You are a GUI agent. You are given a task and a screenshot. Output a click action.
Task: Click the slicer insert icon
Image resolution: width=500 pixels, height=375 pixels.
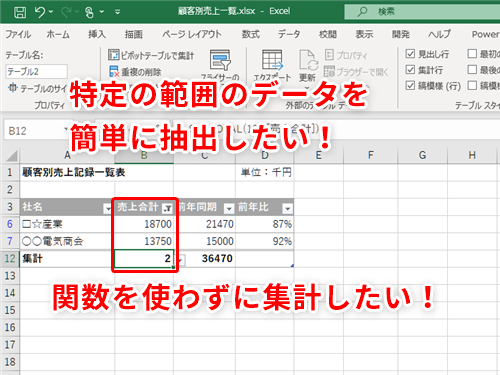click(220, 60)
